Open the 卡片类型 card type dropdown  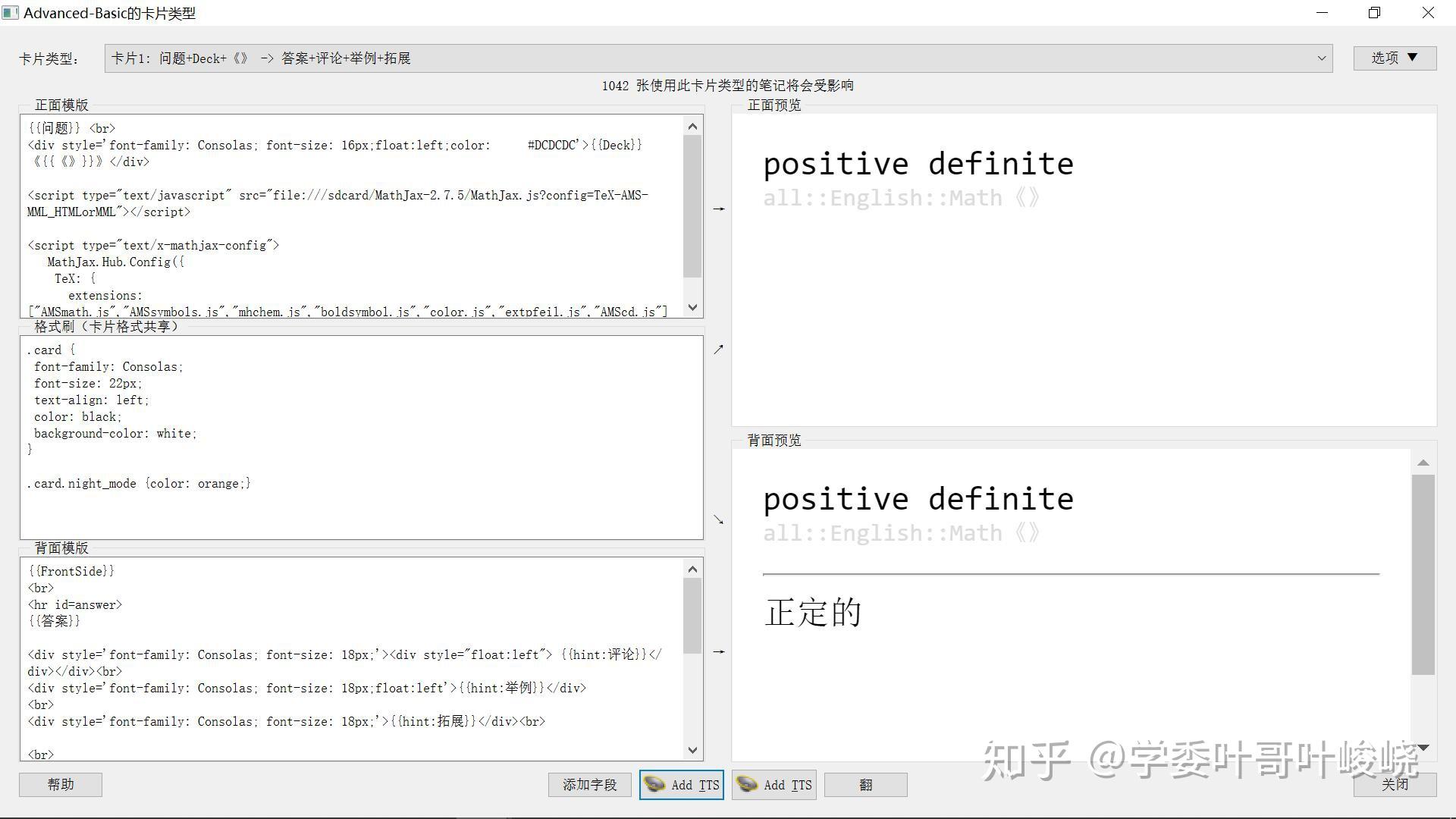[718, 58]
